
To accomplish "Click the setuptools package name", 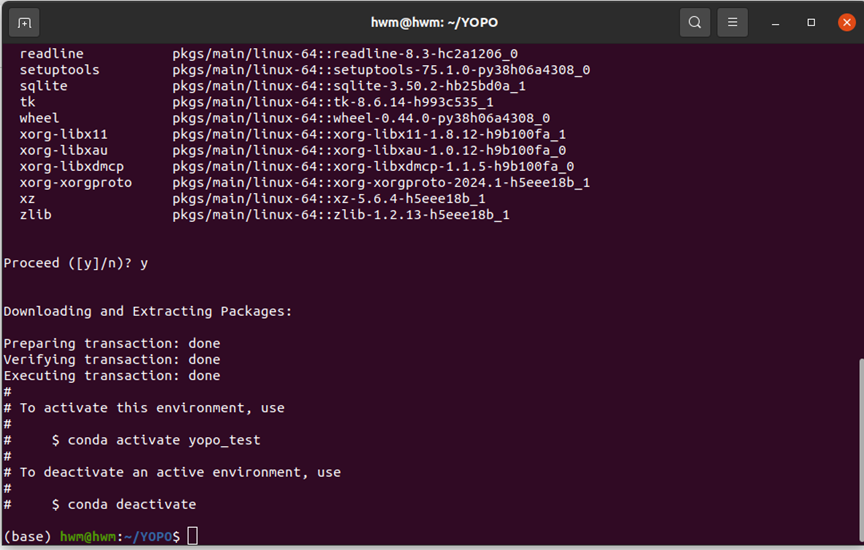I will pos(60,69).
